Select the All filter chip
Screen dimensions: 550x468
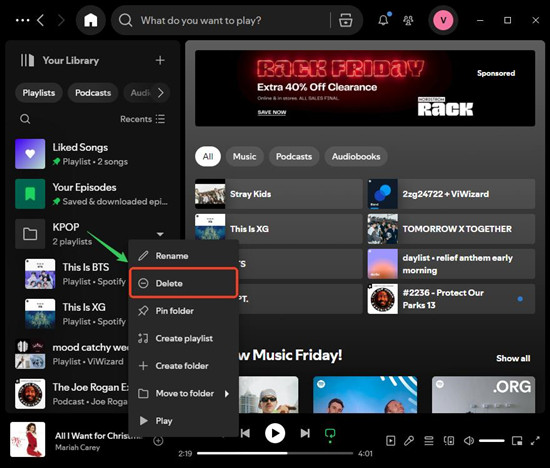208,156
